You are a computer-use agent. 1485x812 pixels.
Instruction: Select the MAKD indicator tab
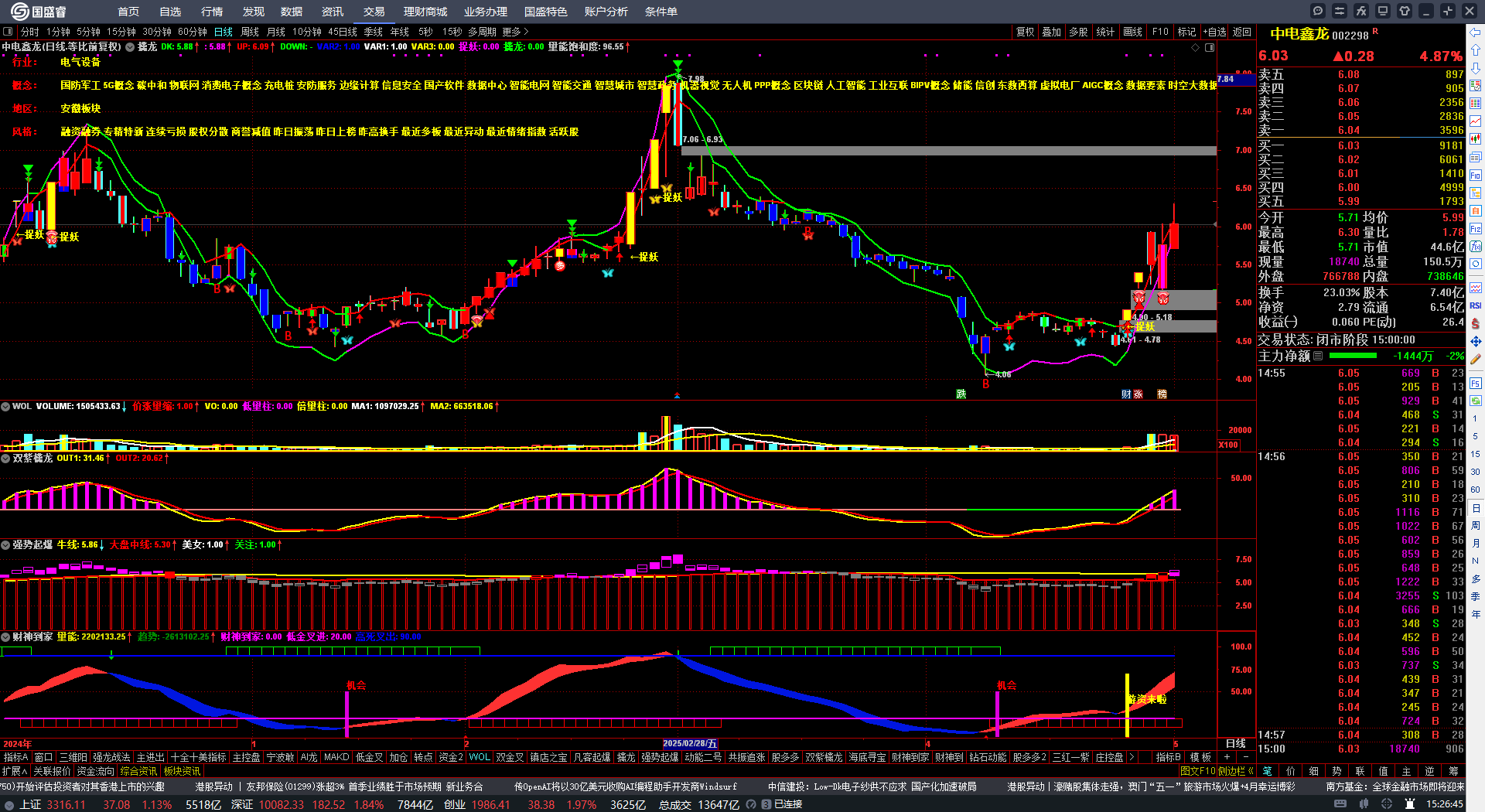point(336,757)
